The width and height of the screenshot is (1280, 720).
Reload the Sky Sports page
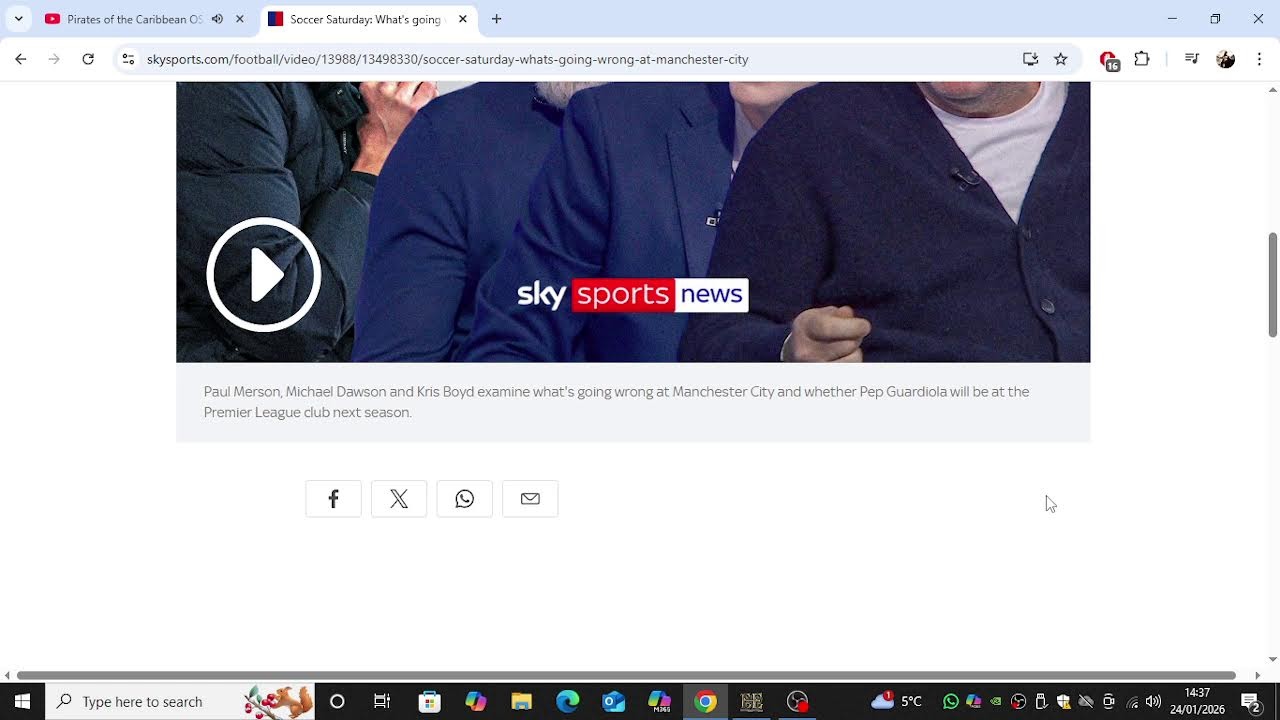pos(88,59)
